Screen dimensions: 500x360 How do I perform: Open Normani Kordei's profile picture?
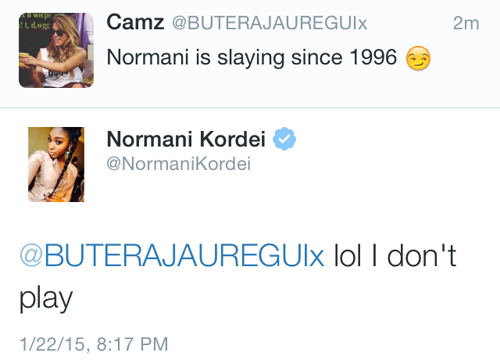pyautogui.click(x=56, y=164)
